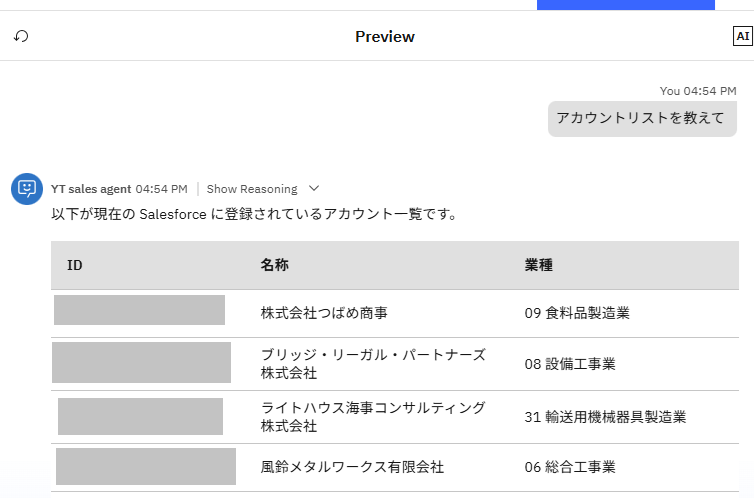Screen dimensions: 754x498
Task: Click the blue button at top
Action: tap(625, 5)
